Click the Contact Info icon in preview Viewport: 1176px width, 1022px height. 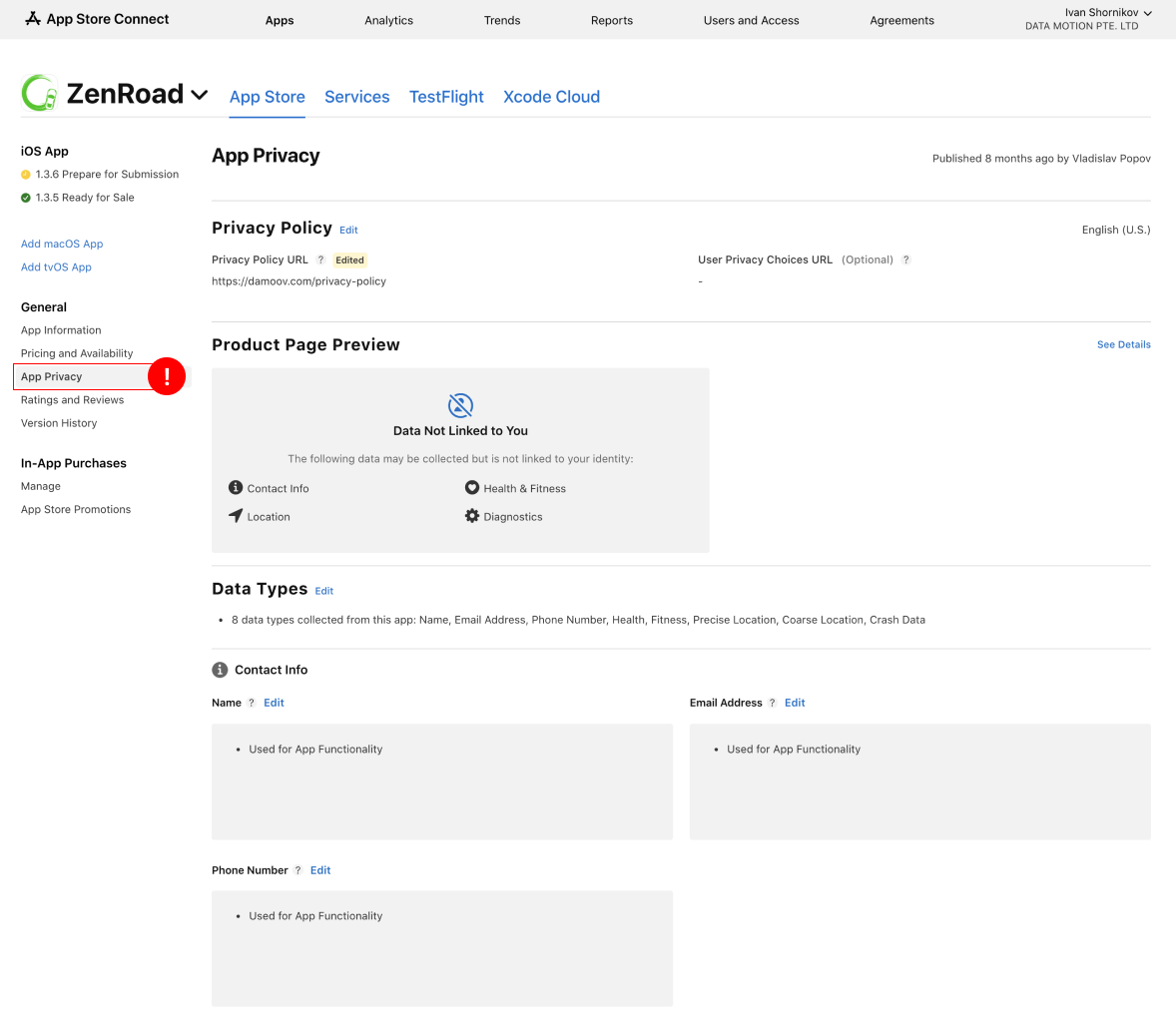(236, 488)
